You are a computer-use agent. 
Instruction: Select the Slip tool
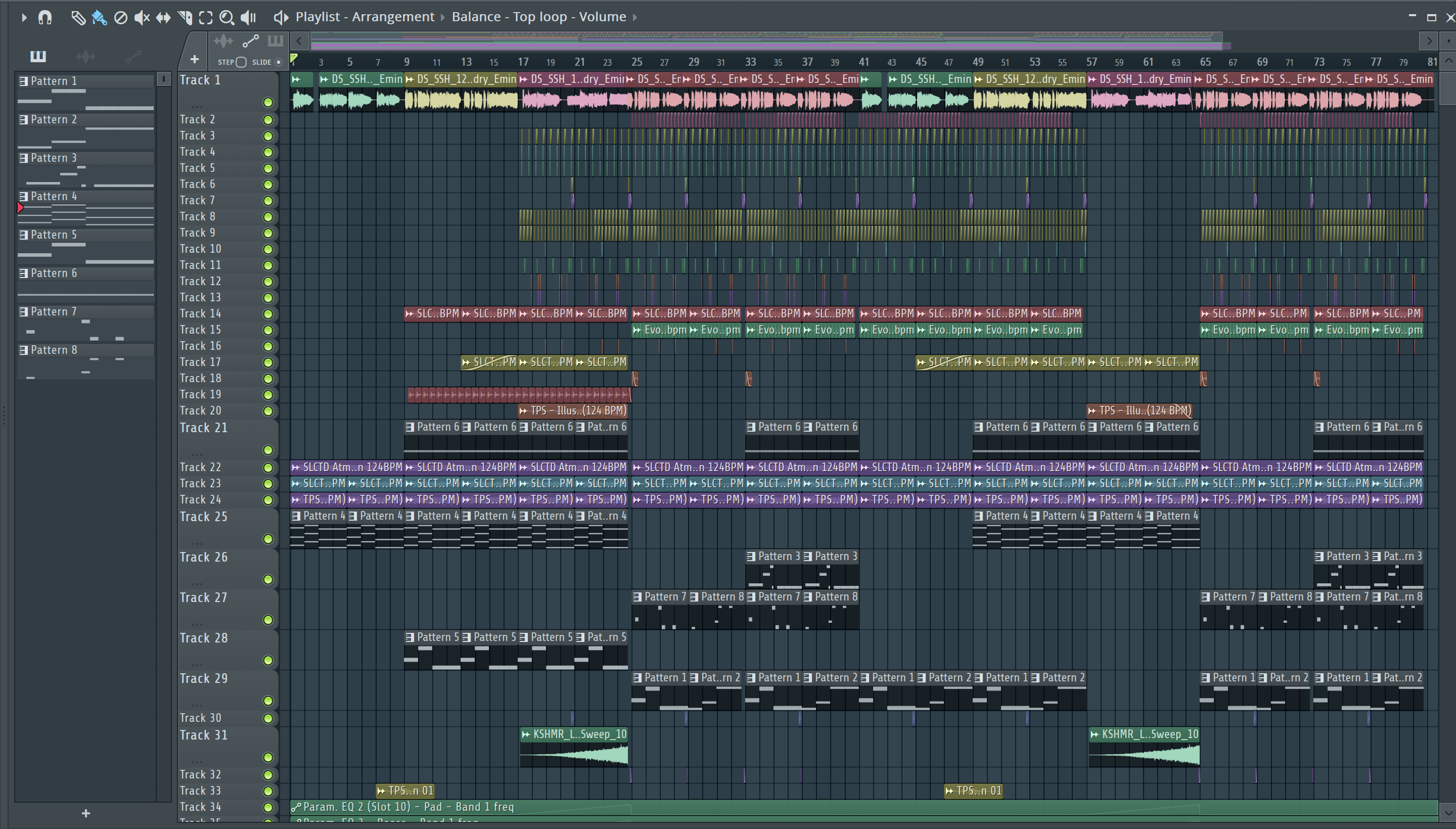163,18
